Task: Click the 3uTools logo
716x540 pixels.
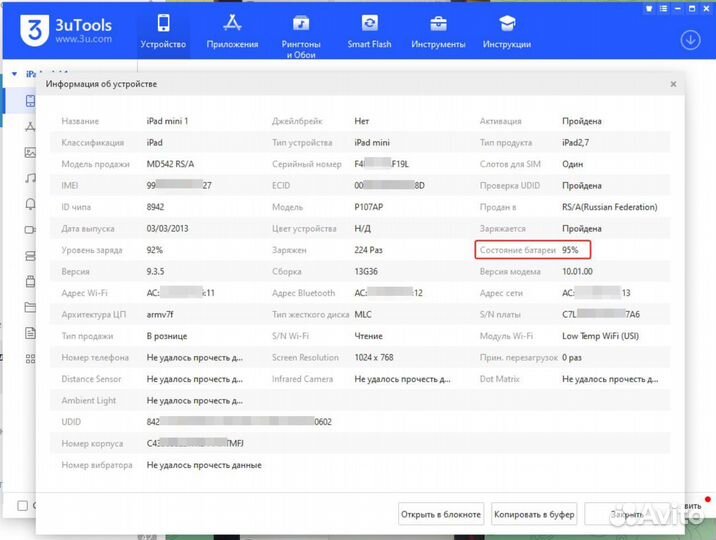Action: (66, 30)
